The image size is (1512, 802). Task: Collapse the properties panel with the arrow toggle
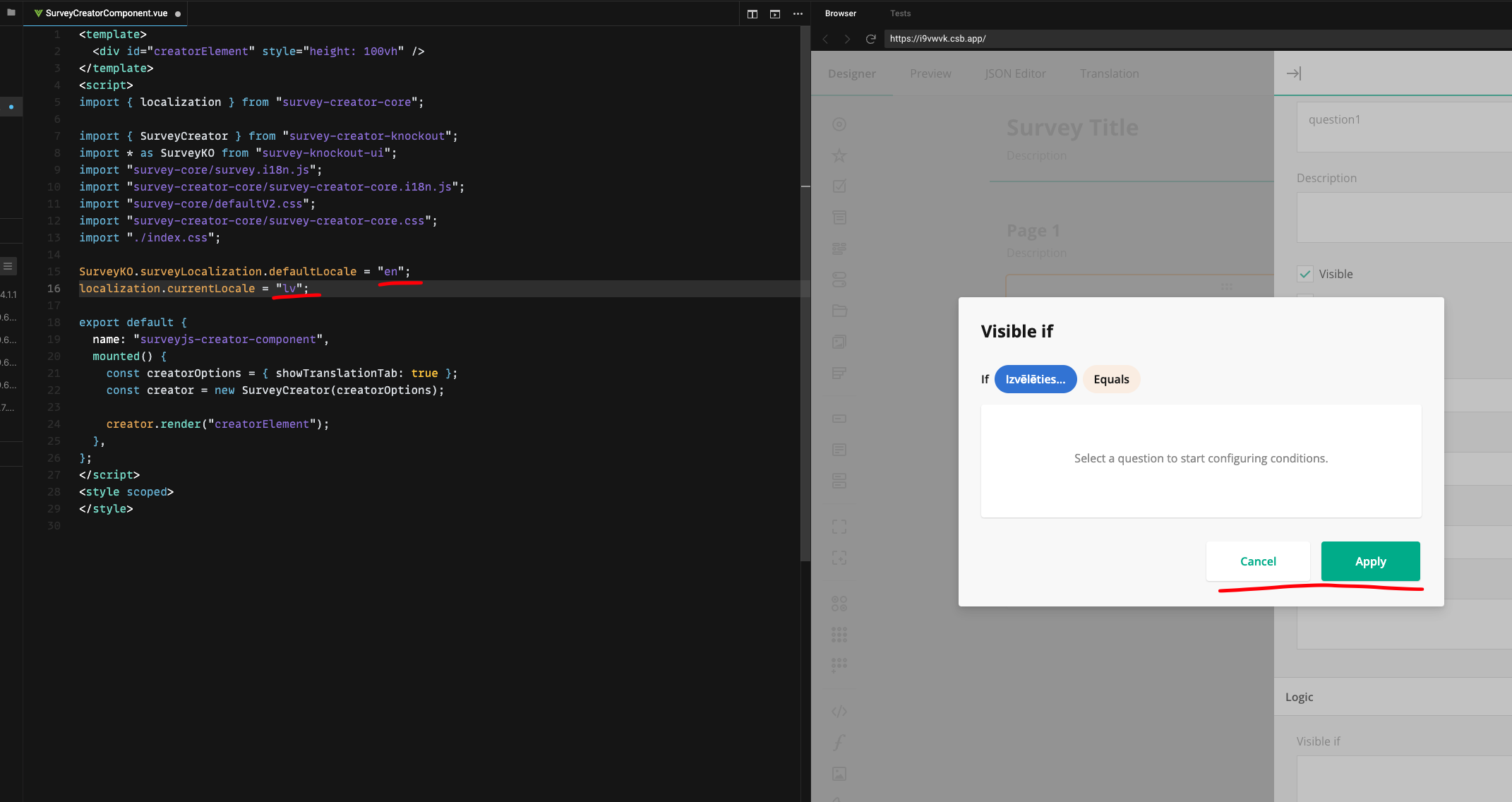pyautogui.click(x=1293, y=73)
